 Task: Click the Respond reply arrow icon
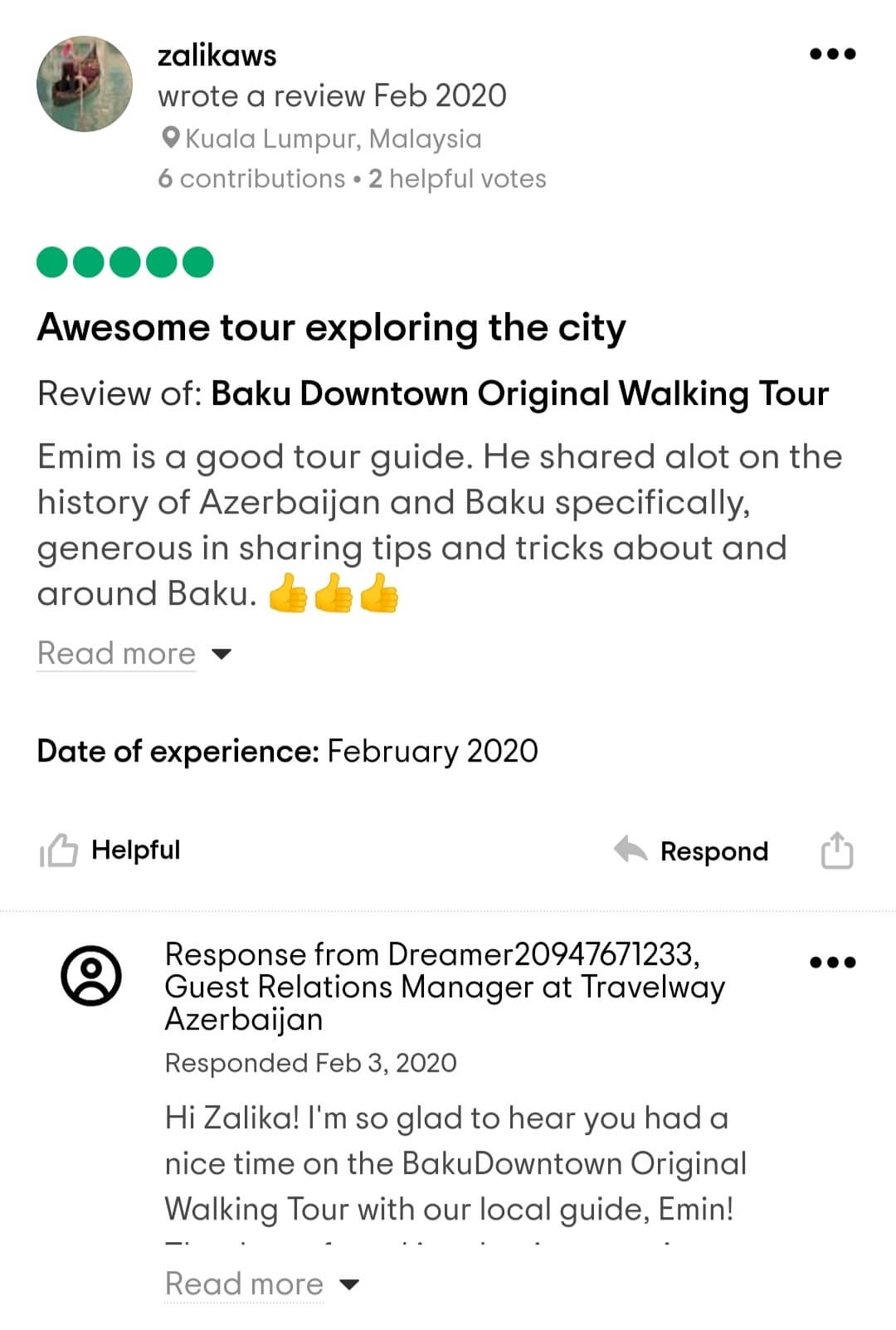(x=631, y=850)
